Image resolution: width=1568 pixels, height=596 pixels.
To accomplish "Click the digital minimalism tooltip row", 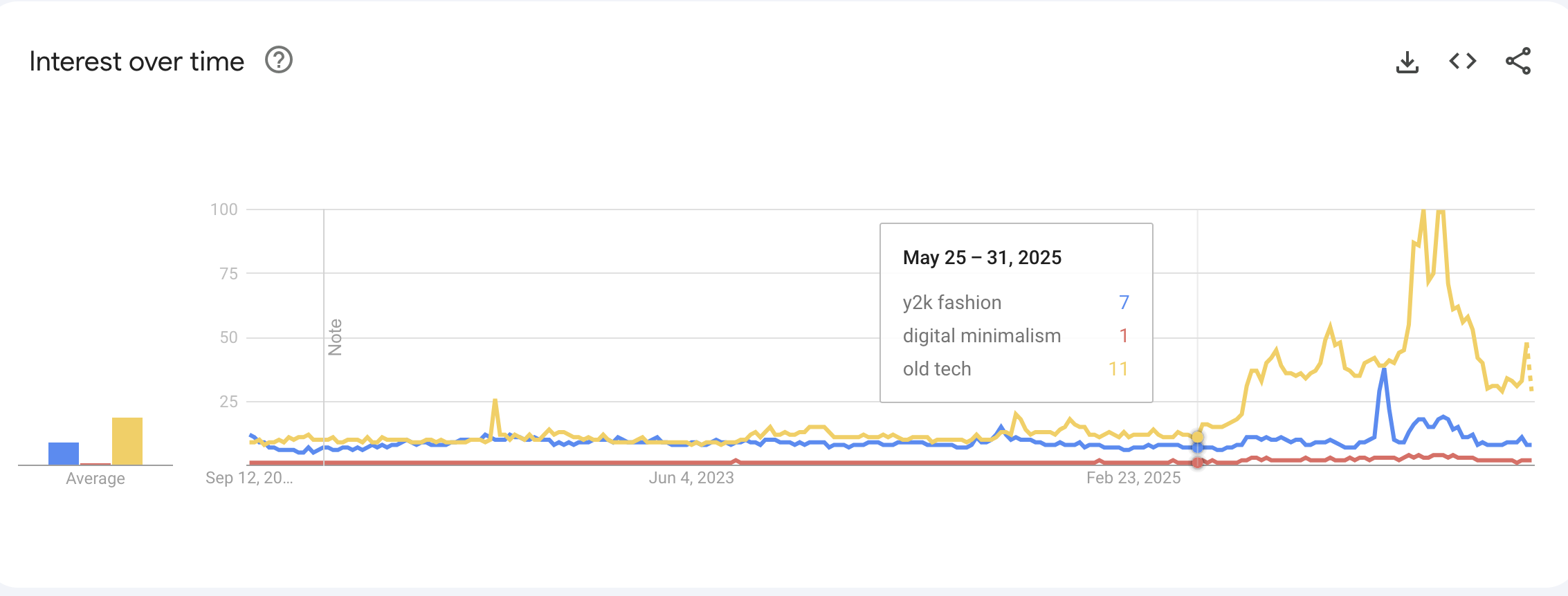I will click(x=1016, y=335).
